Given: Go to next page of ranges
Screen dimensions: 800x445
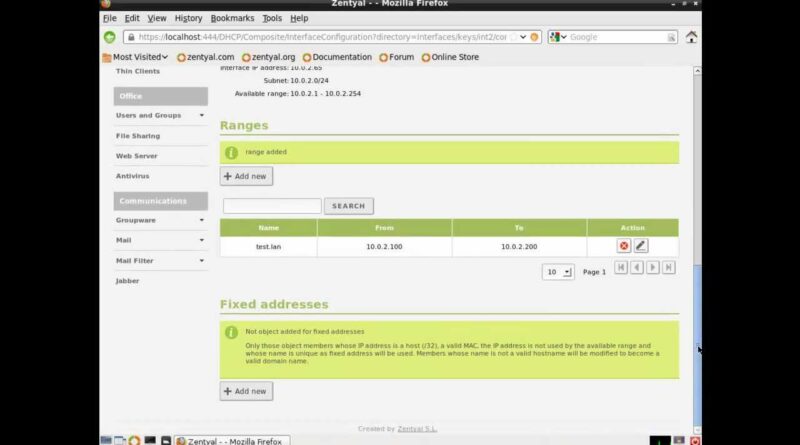Looking at the screenshot, I should tap(653, 267).
